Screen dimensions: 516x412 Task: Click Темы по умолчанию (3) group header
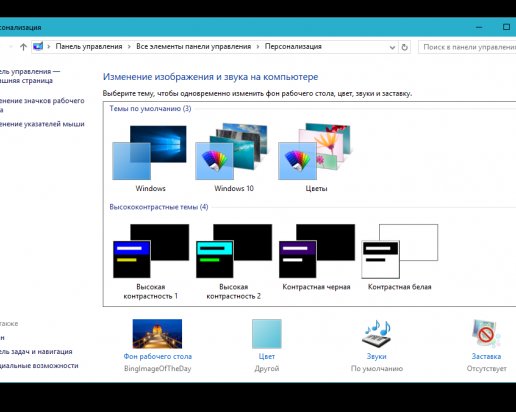tap(150, 109)
